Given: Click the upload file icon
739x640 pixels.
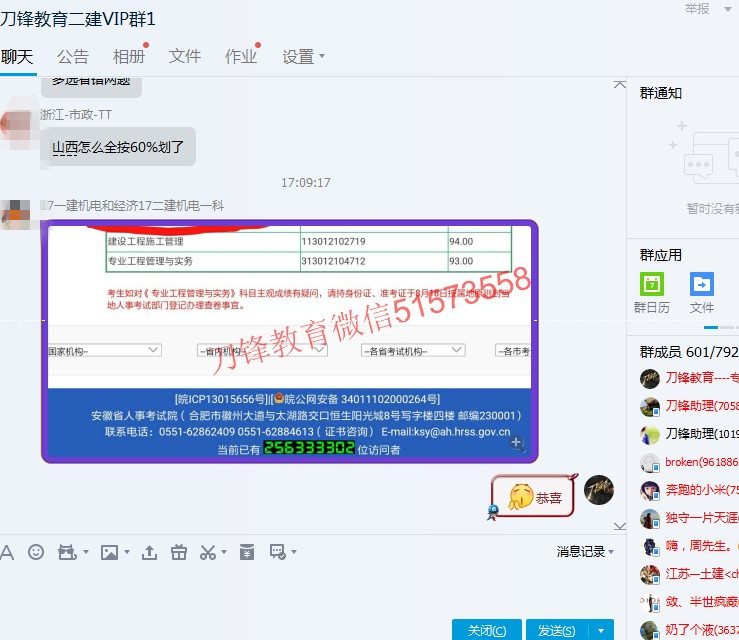Looking at the screenshot, I should [x=150, y=552].
